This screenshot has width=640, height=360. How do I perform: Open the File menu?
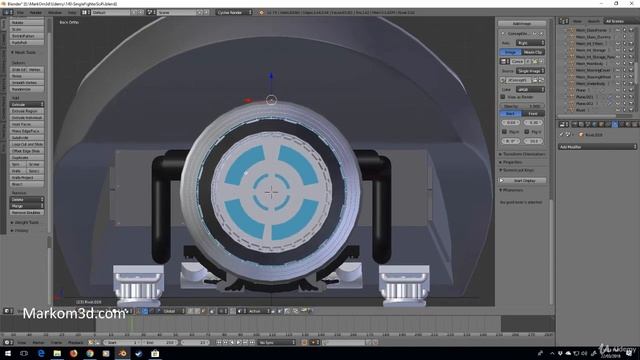(x=20, y=12)
